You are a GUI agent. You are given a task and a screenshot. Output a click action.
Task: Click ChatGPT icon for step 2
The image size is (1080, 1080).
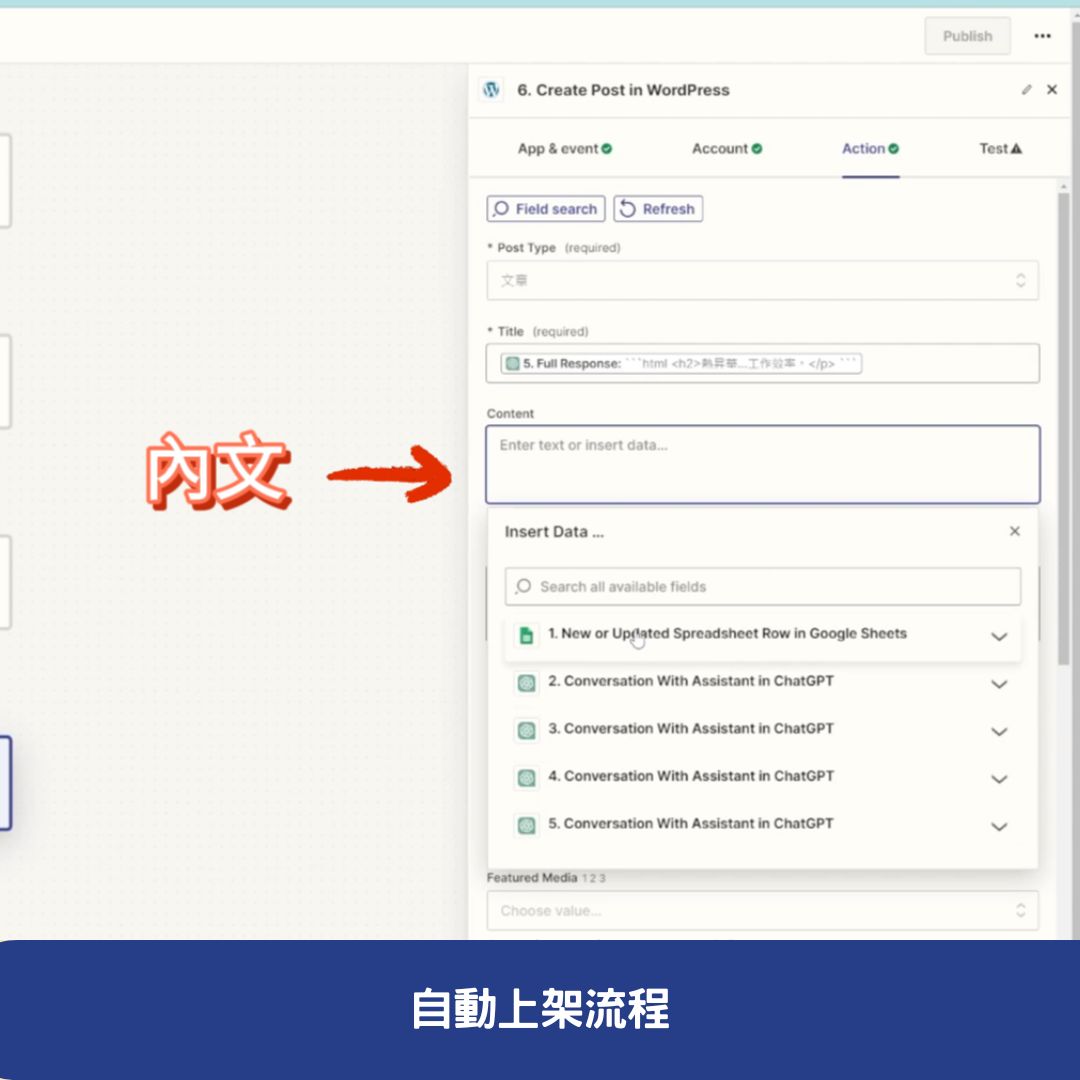[526, 683]
